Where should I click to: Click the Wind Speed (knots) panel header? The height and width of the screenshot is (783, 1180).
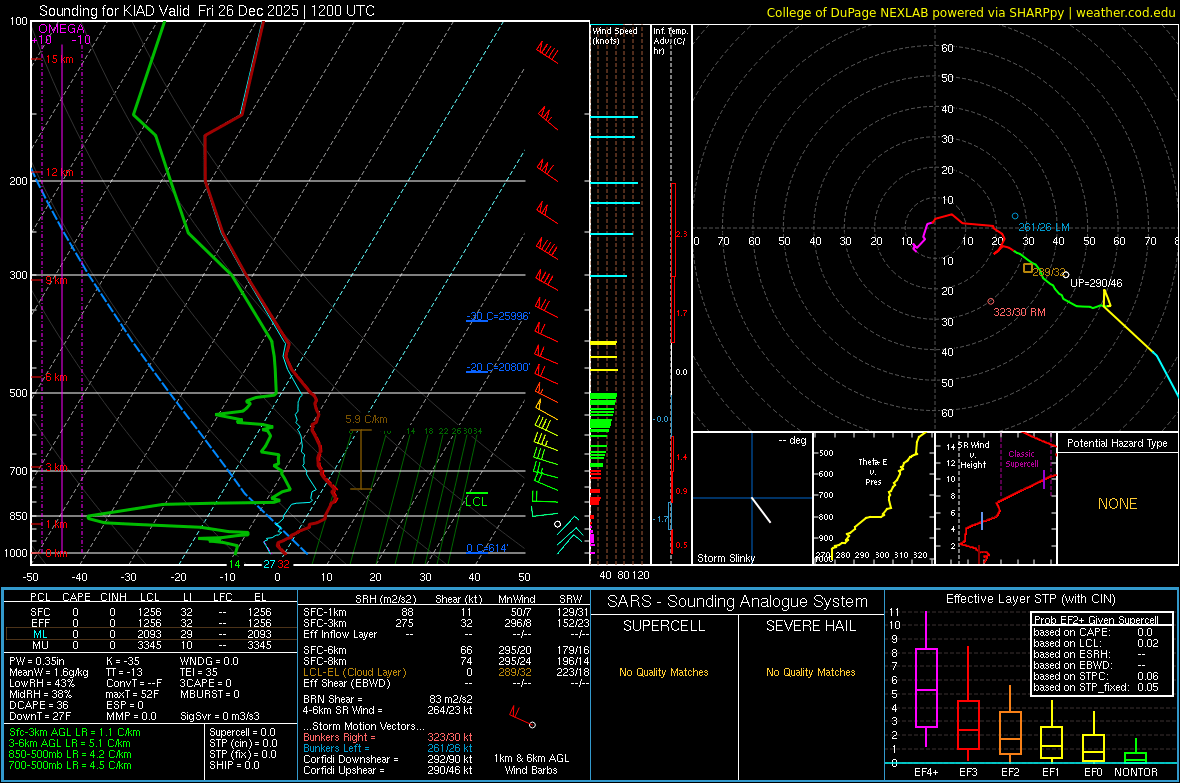point(615,35)
